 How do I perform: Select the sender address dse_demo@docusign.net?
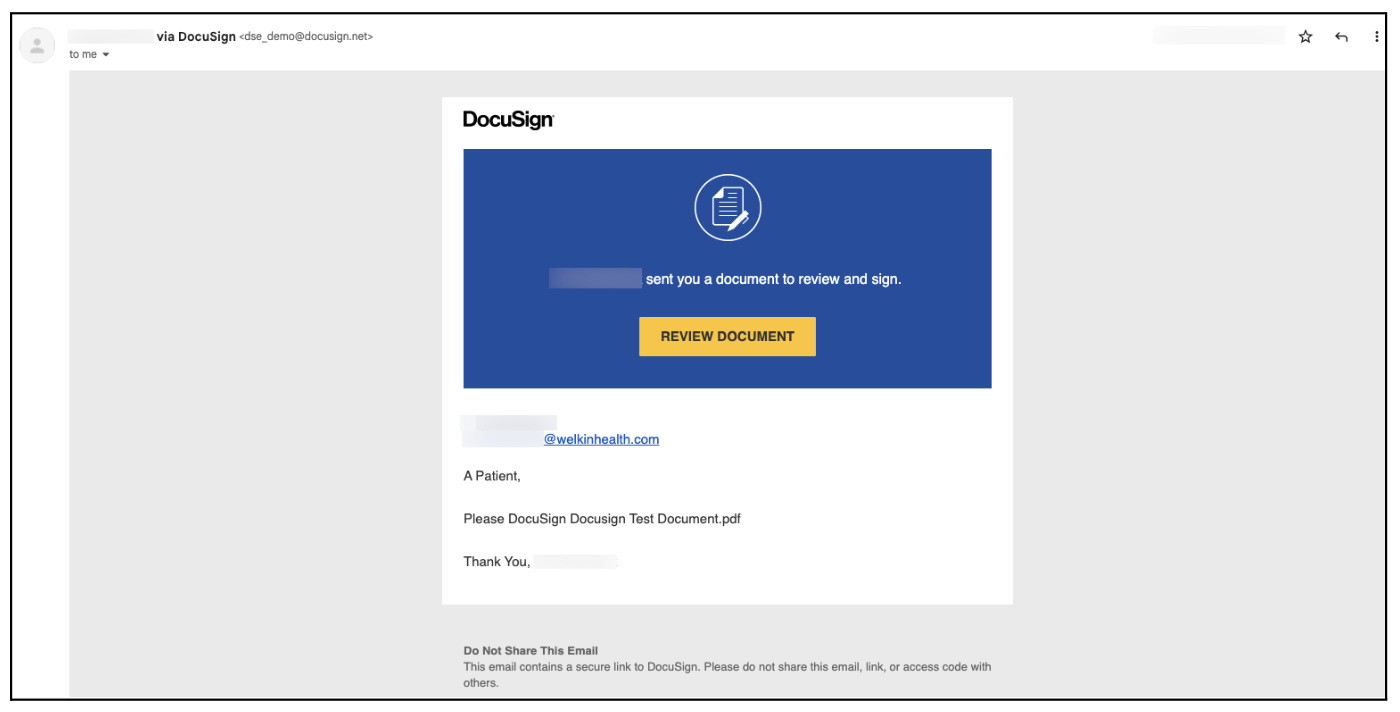click(306, 36)
